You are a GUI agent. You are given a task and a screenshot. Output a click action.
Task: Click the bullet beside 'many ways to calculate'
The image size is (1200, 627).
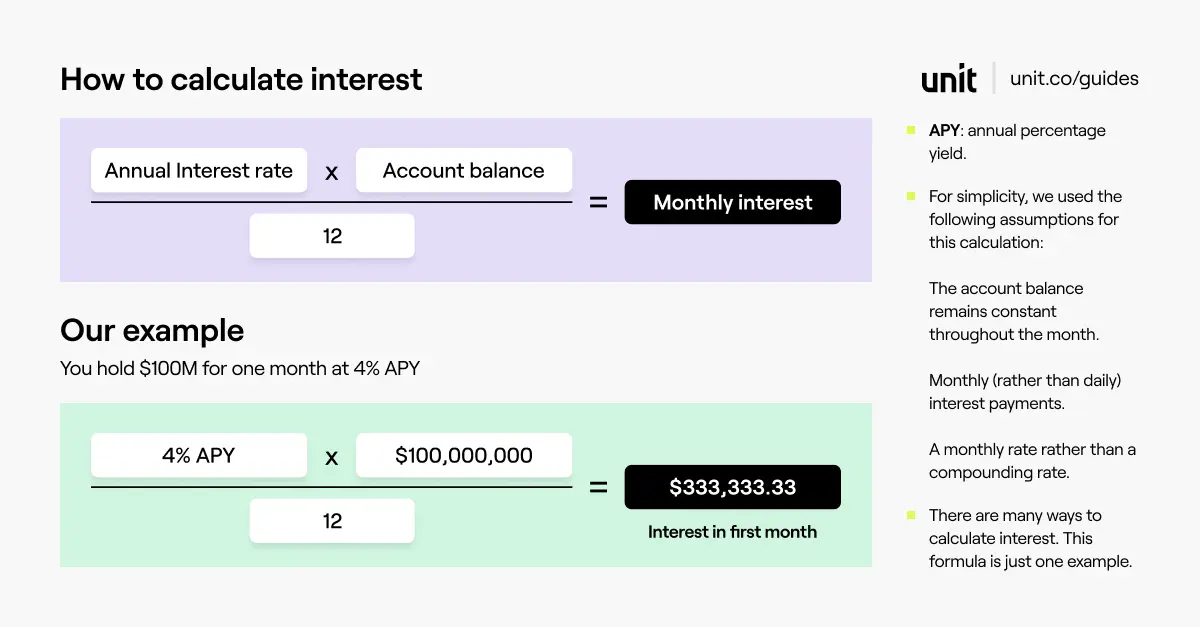(x=911, y=515)
